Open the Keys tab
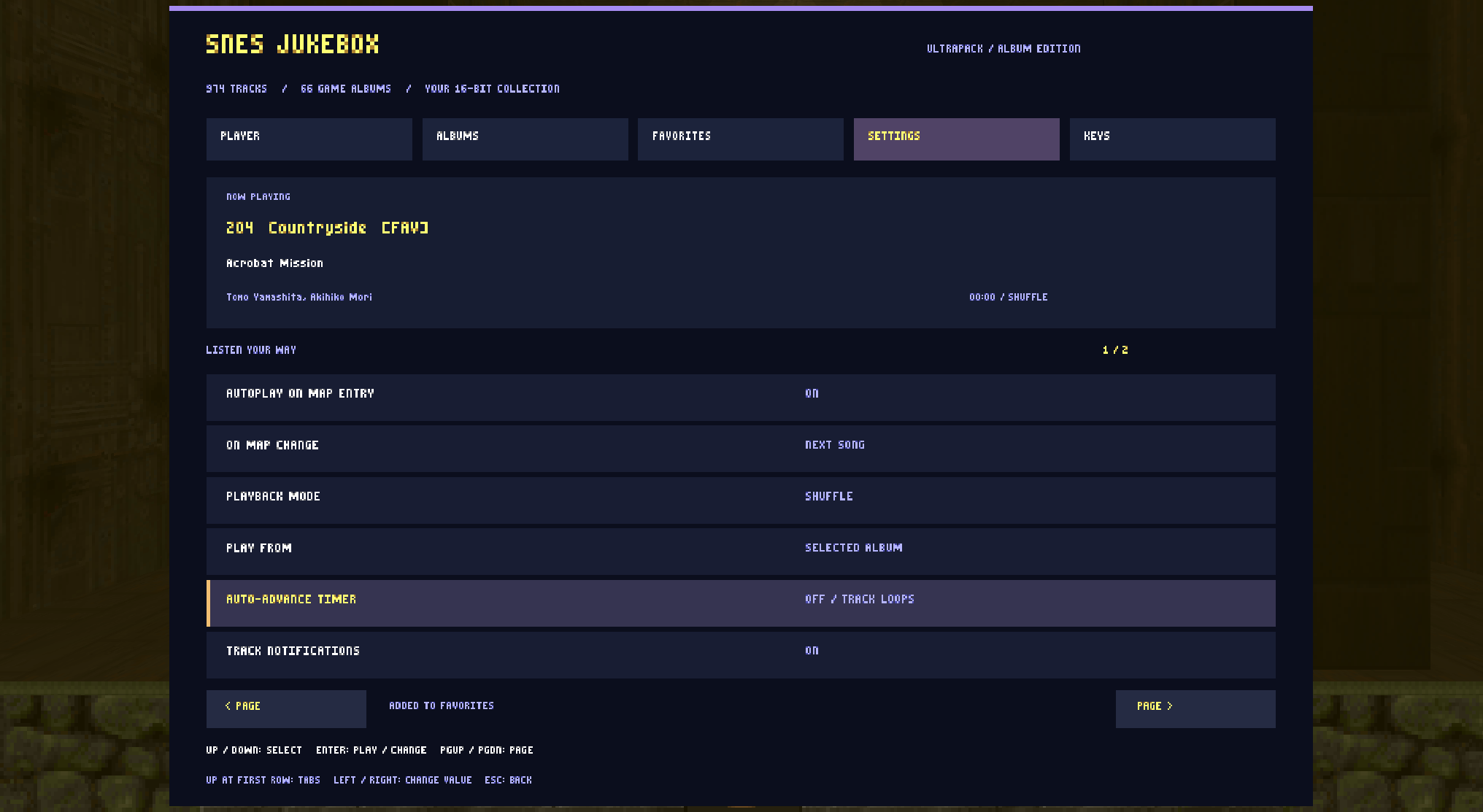Image resolution: width=1483 pixels, height=812 pixels. point(1173,139)
